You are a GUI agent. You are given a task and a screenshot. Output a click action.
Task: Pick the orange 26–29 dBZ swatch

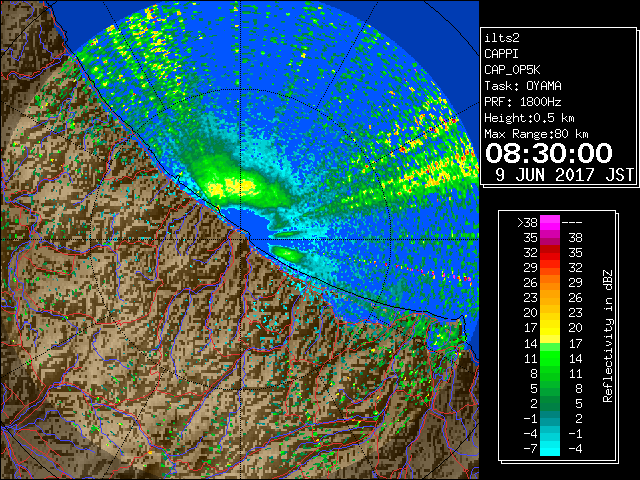[550, 283]
